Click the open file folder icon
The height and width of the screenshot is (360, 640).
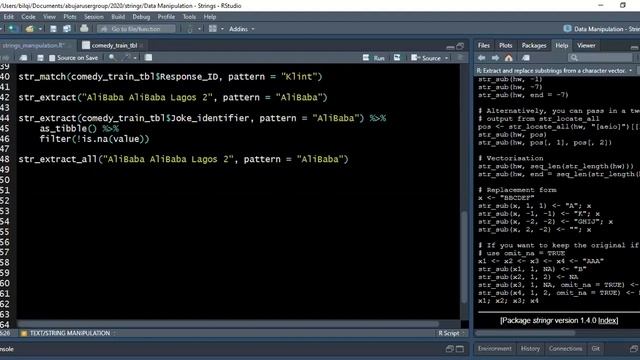(x=29, y=29)
